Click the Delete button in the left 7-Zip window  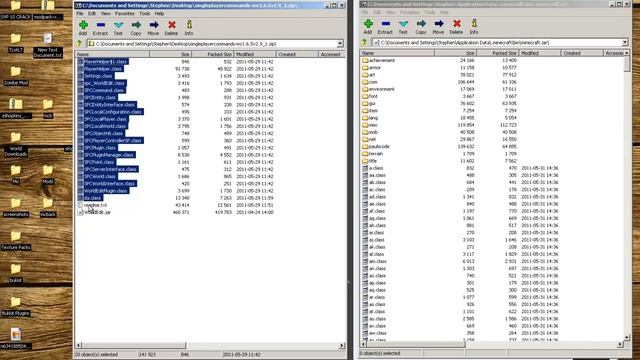click(171, 28)
